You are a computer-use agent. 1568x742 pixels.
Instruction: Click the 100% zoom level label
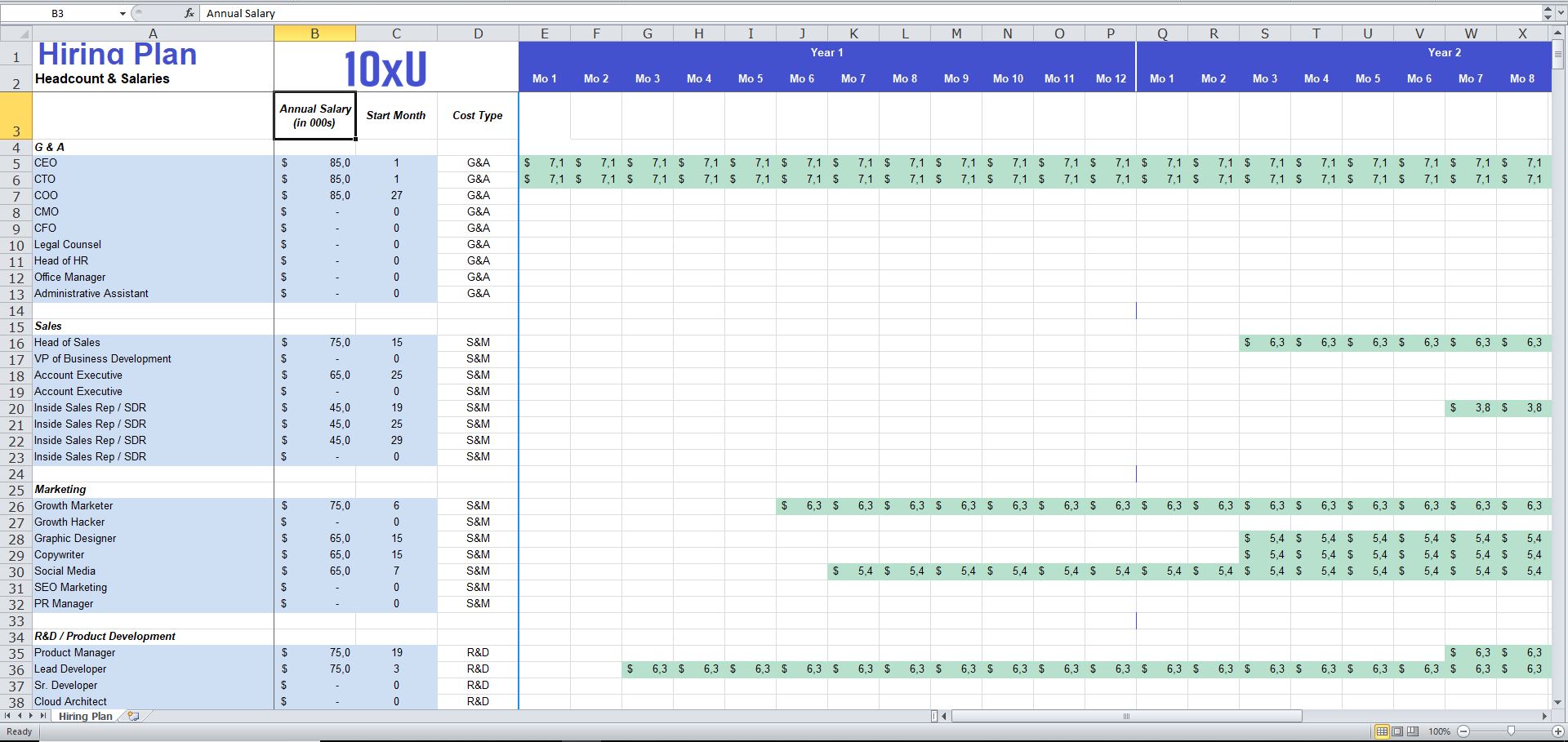coord(1439,731)
